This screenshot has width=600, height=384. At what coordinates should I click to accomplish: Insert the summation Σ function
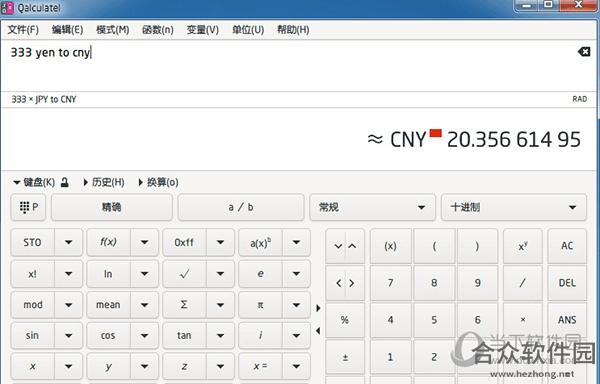click(184, 305)
